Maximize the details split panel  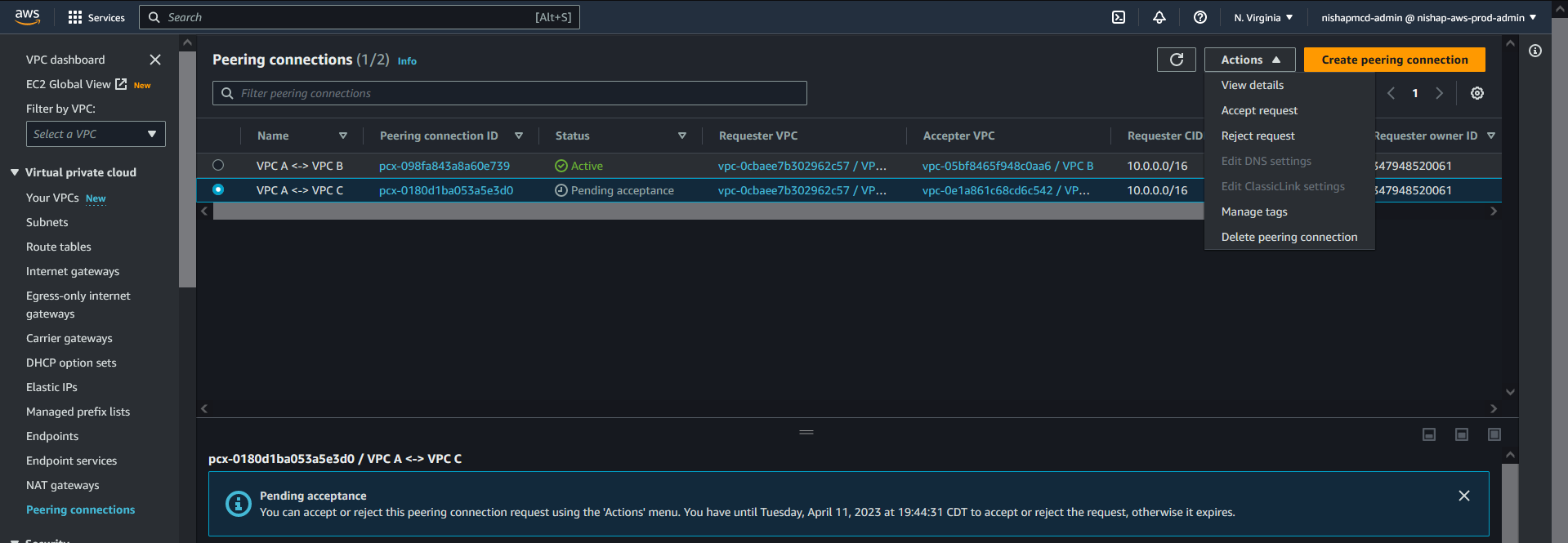click(1494, 434)
